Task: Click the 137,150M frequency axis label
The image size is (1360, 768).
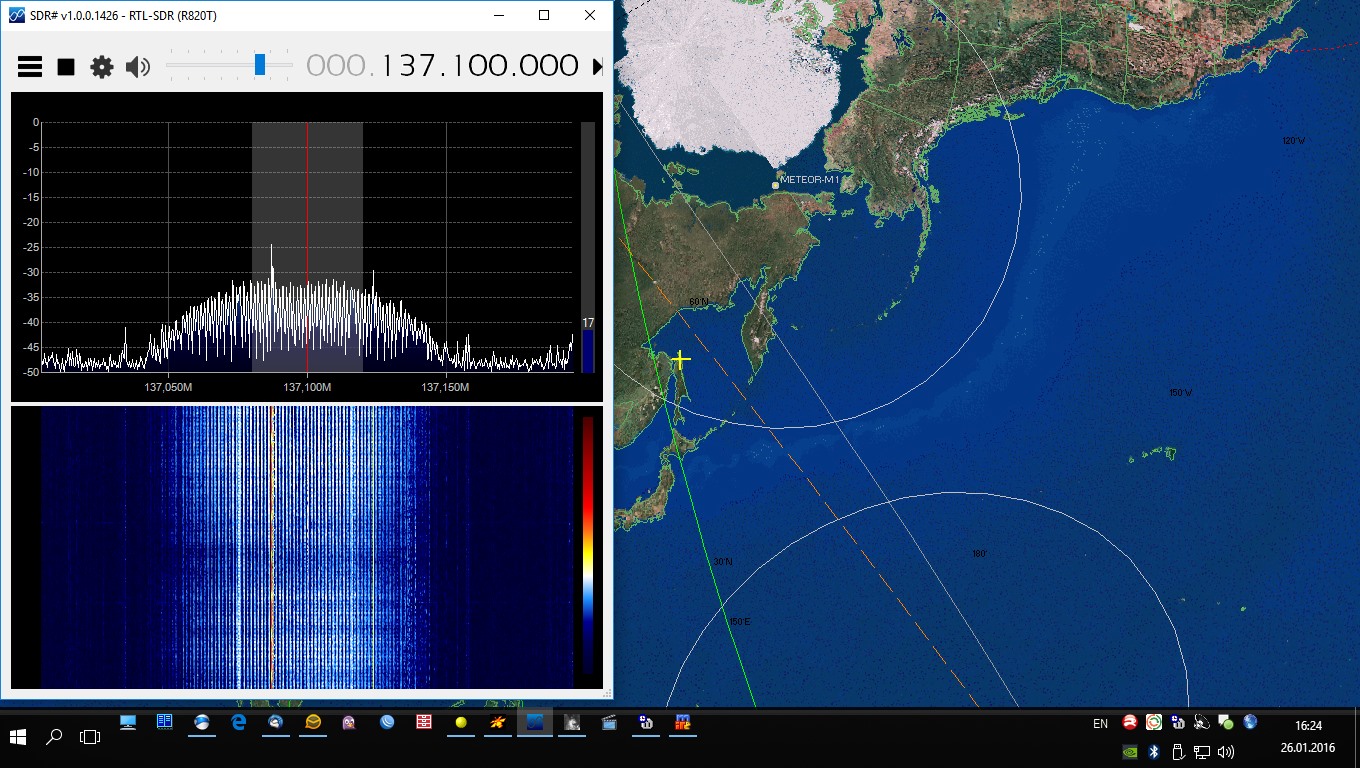Action: click(x=446, y=387)
